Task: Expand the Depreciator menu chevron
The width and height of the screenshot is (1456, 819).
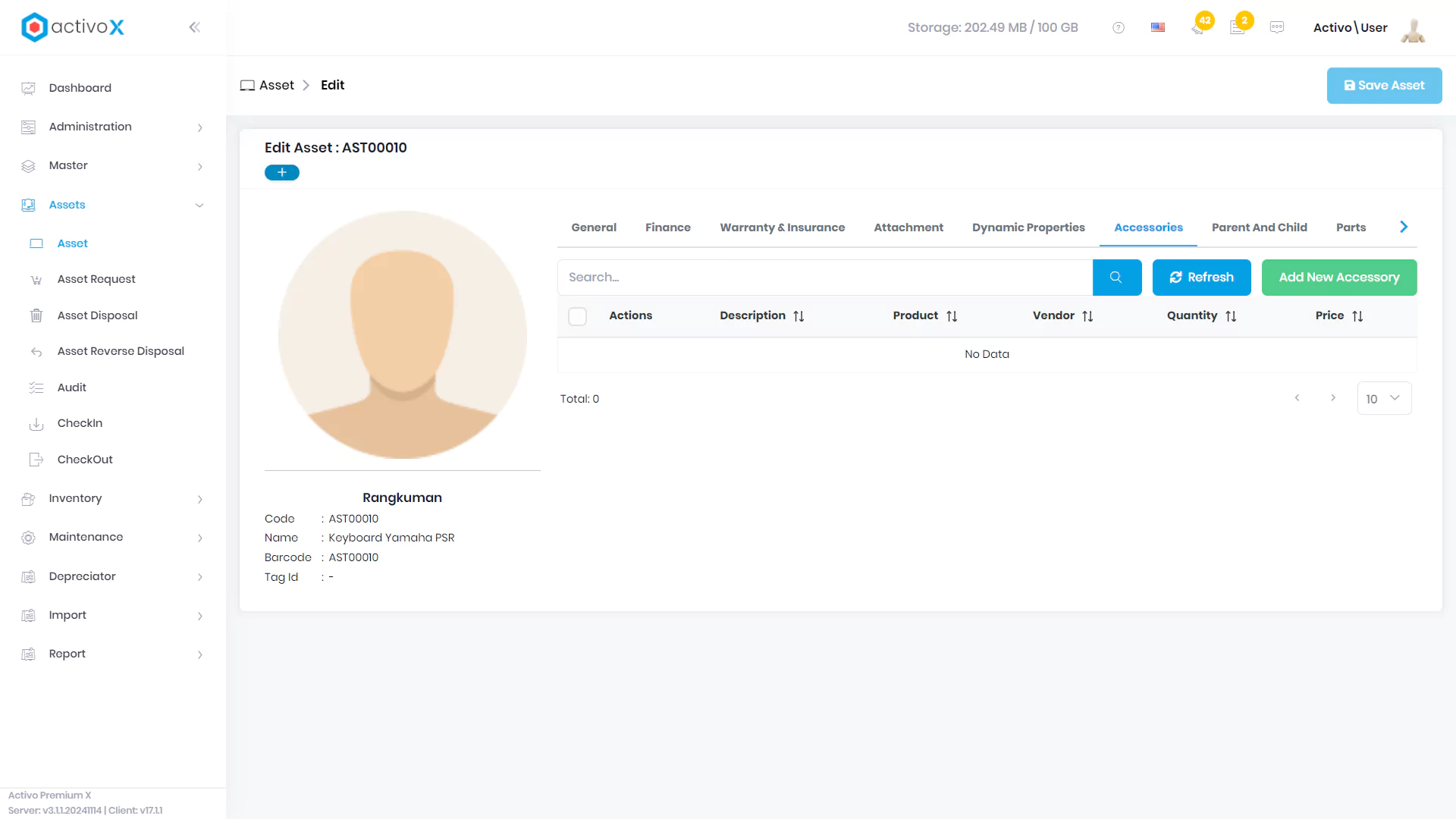Action: tap(200, 577)
